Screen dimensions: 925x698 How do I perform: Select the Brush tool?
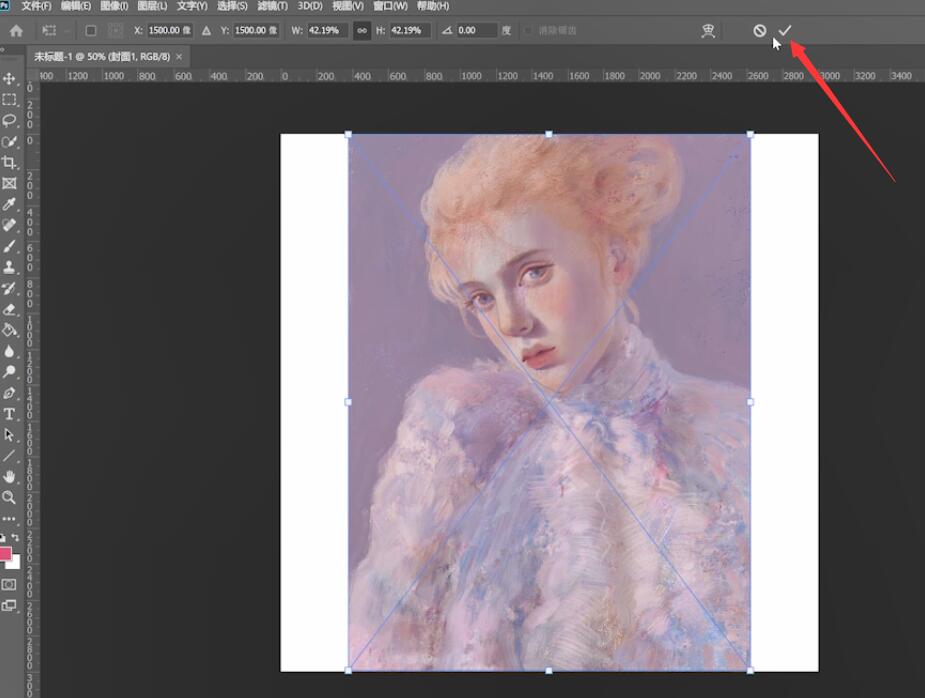pyautogui.click(x=9, y=246)
